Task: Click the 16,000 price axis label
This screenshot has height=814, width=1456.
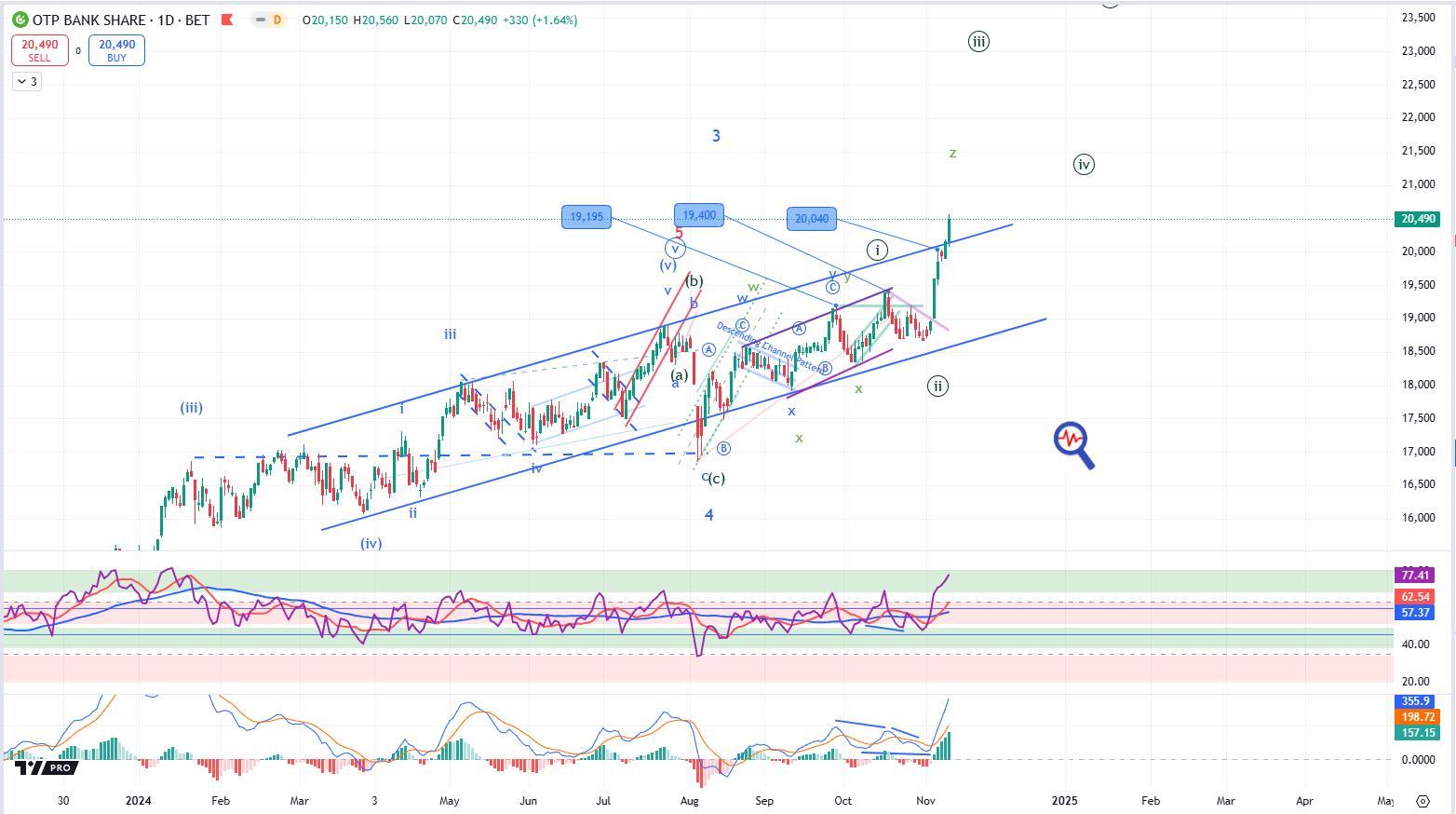Action: [1418, 518]
